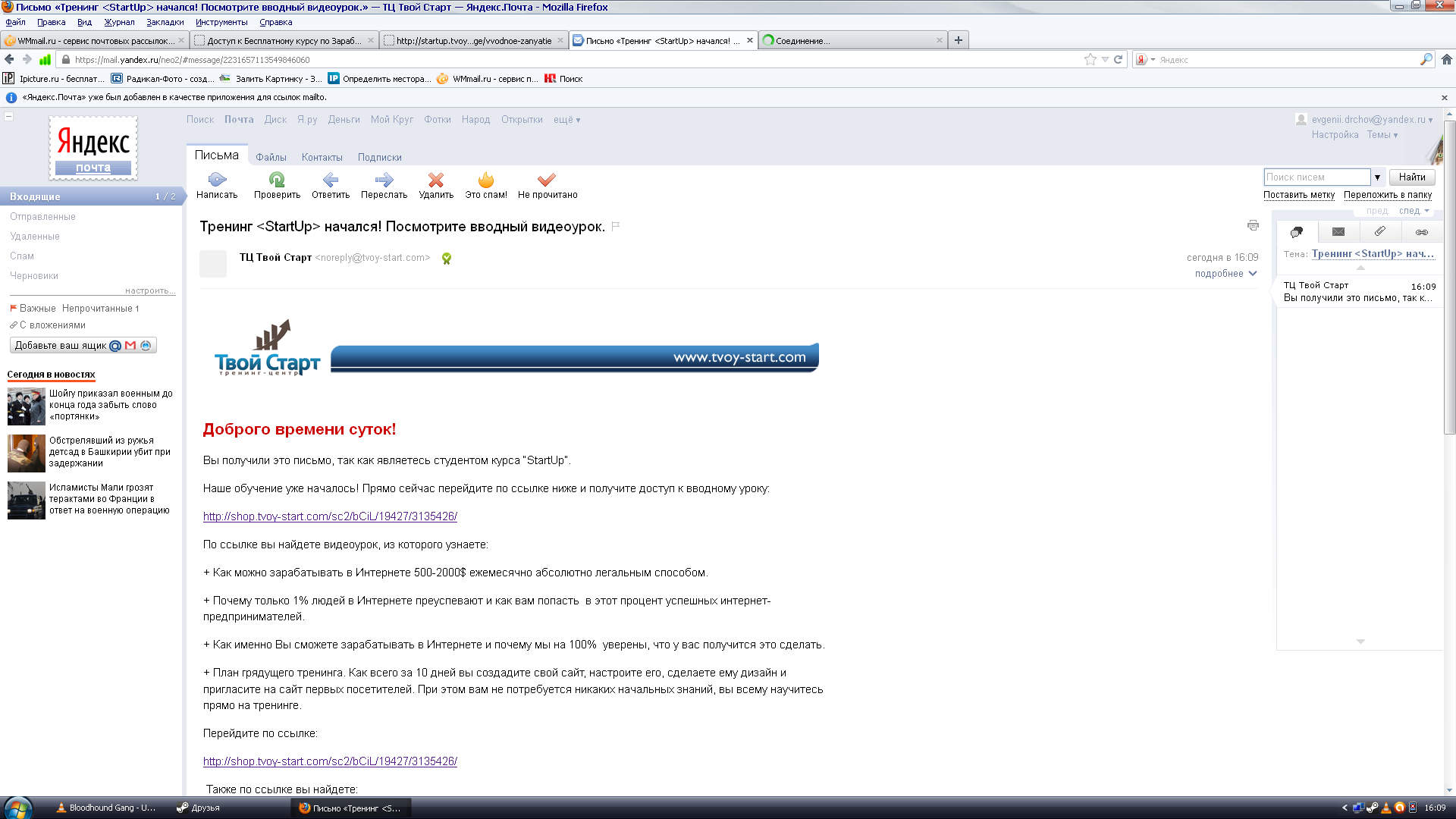The width and height of the screenshot is (1456, 819).
Task: Click the Написать compose mail icon
Action: coord(217,180)
